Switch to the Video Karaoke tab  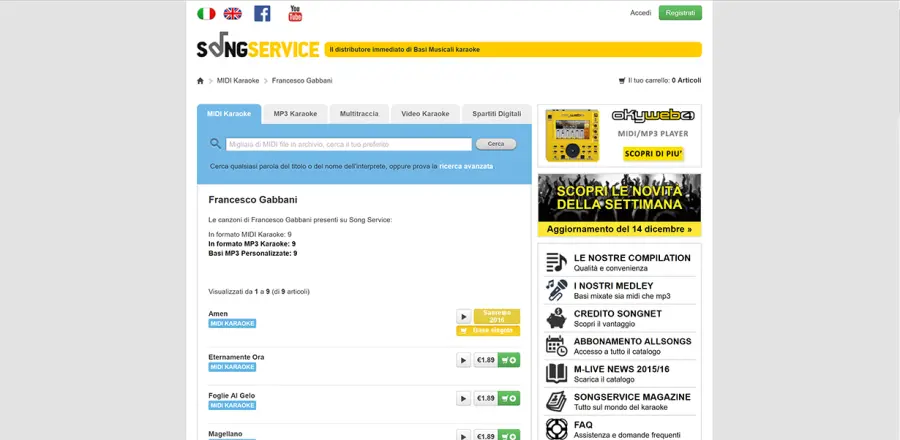(x=425, y=114)
